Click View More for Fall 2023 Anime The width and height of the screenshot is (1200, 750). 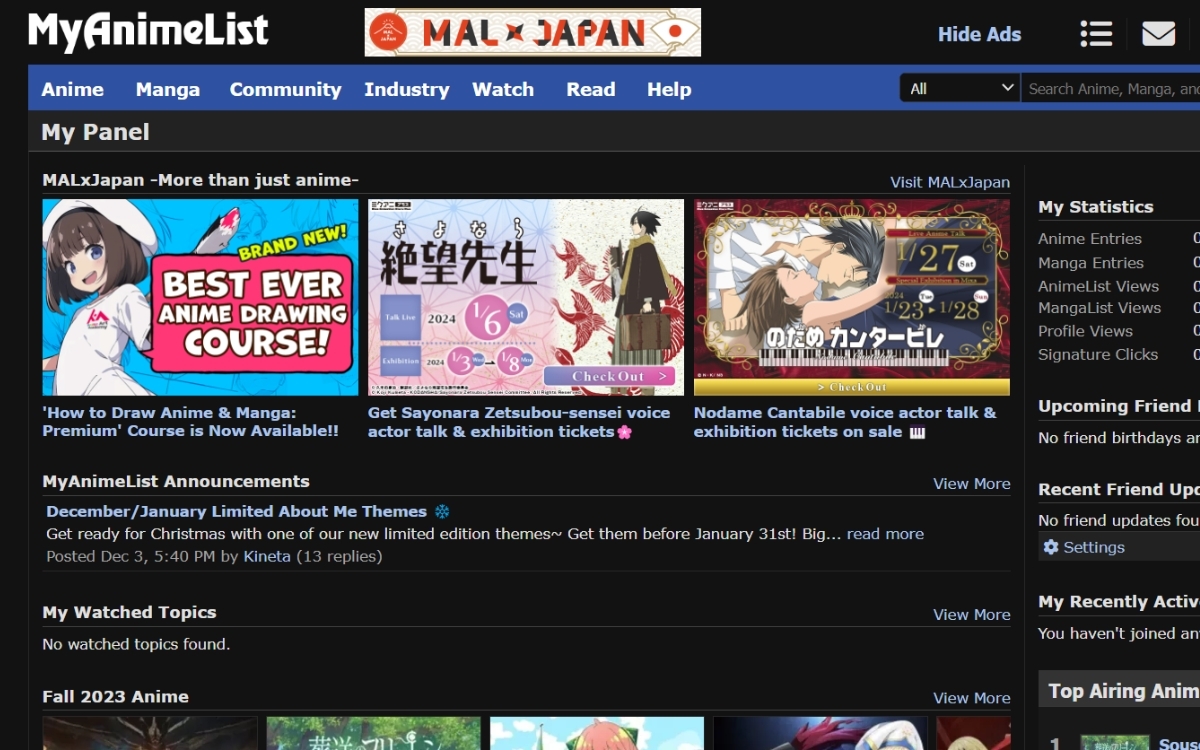971,697
